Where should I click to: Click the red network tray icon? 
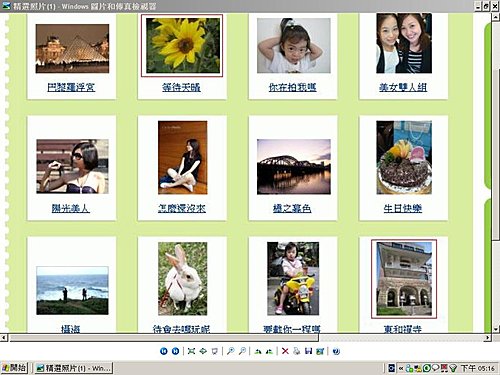click(444, 368)
